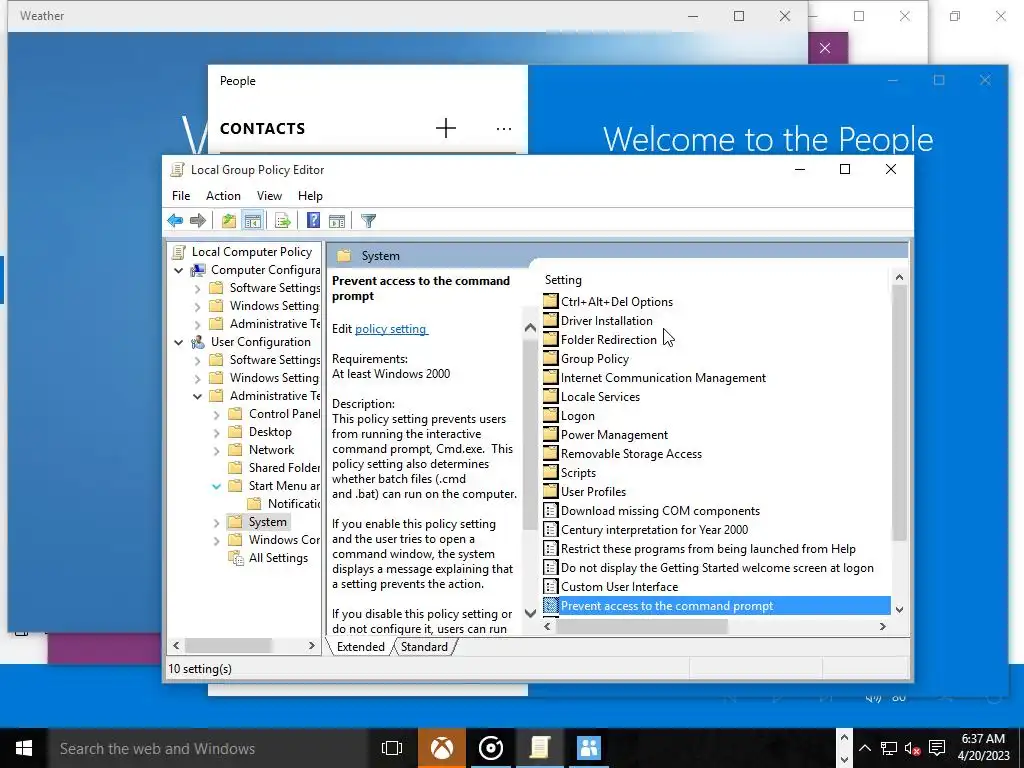The height and width of the screenshot is (768, 1024).
Task: Open the Driver Installation folder
Action: 606,321
